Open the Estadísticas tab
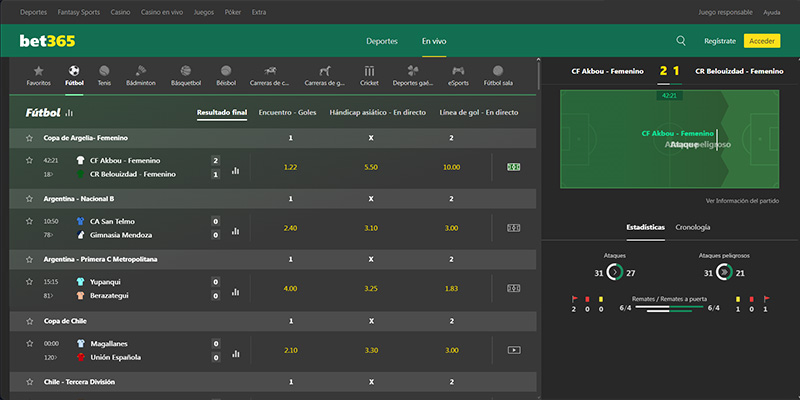Viewport: 800px width, 400px height. (x=645, y=227)
